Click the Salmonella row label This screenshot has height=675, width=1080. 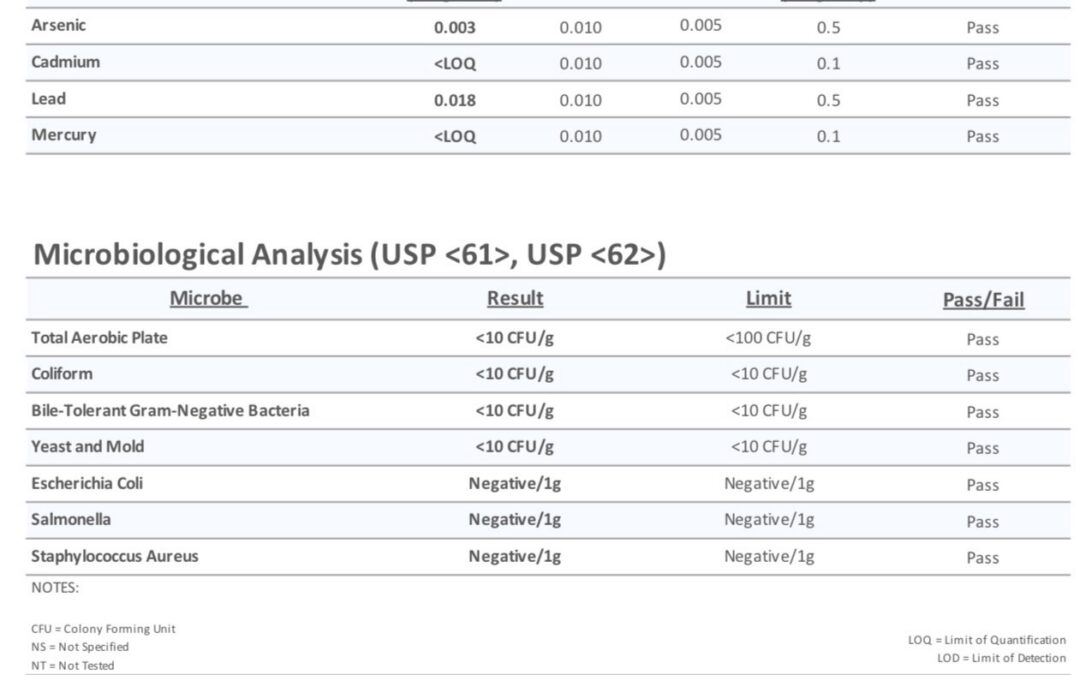pyautogui.click(x=71, y=519)
